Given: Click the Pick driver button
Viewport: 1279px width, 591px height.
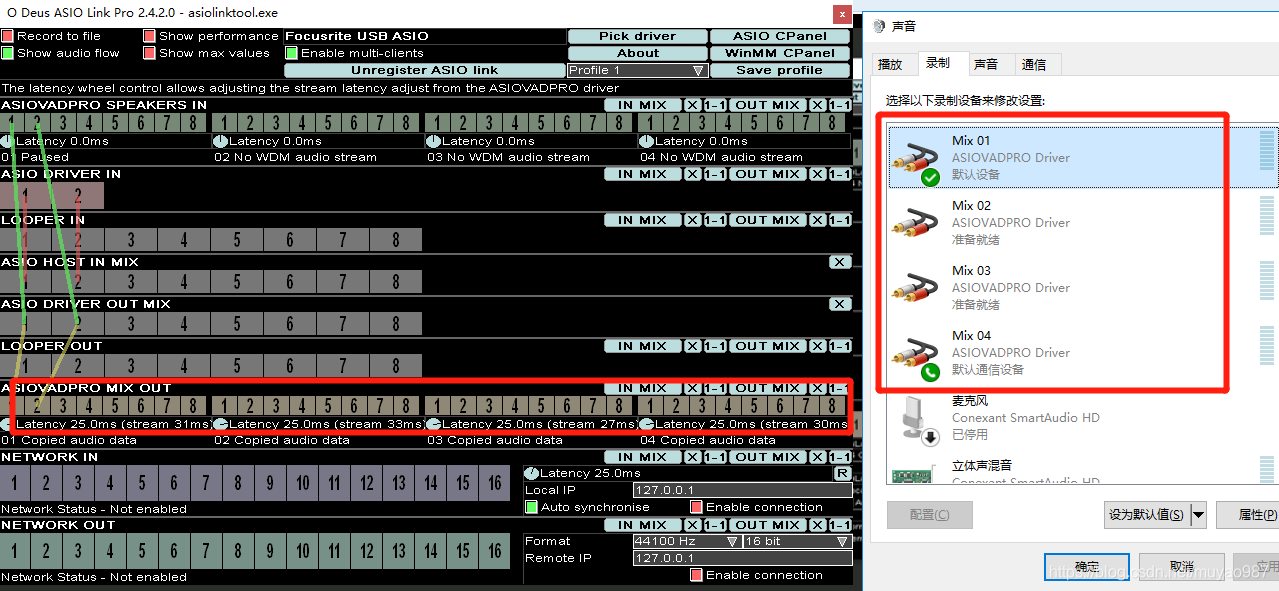Looking at the screenshot, I should [x=638, y=36].
